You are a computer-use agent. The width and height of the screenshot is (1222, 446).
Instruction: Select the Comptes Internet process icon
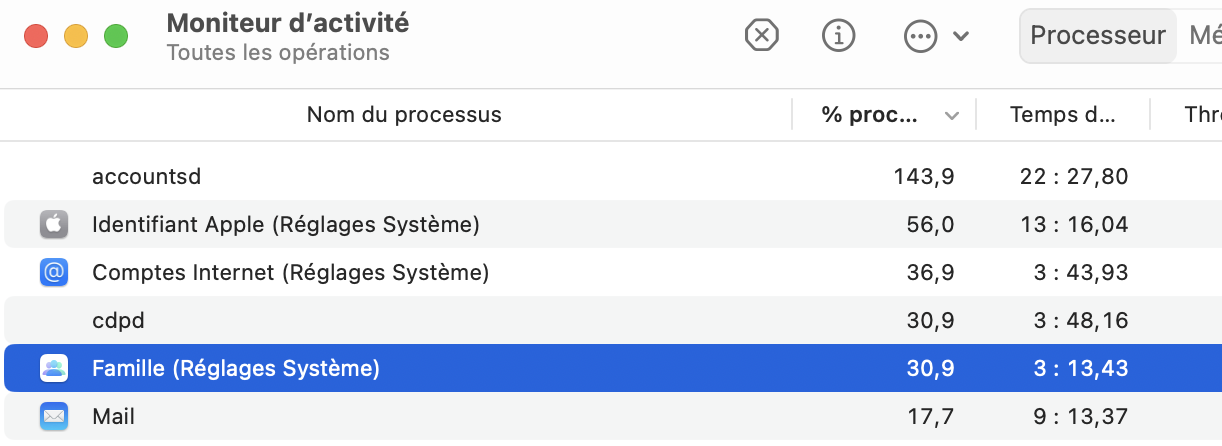[x=54, y=272]
